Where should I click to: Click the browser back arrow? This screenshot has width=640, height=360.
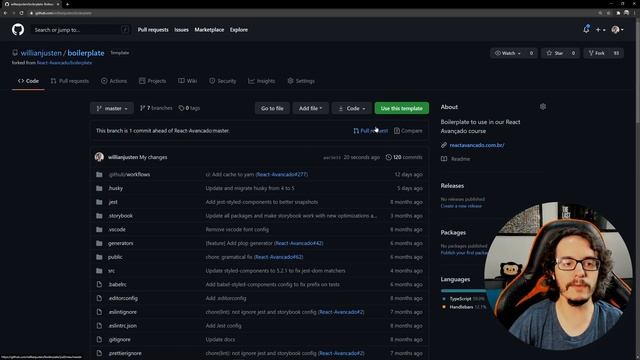coord(5,13)
